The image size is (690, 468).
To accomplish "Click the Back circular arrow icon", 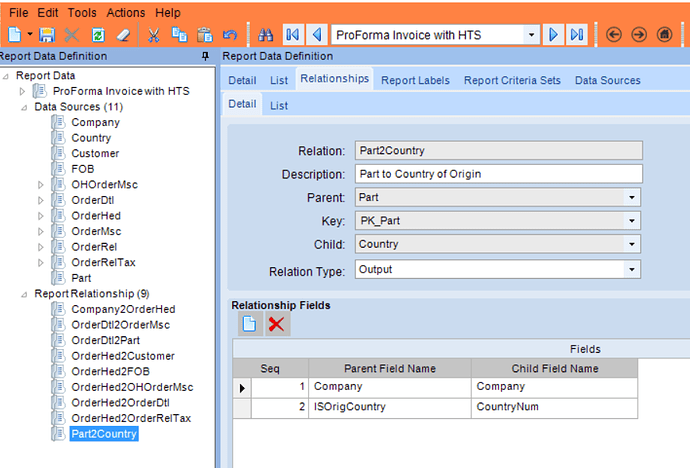I will tap(613, 34).
